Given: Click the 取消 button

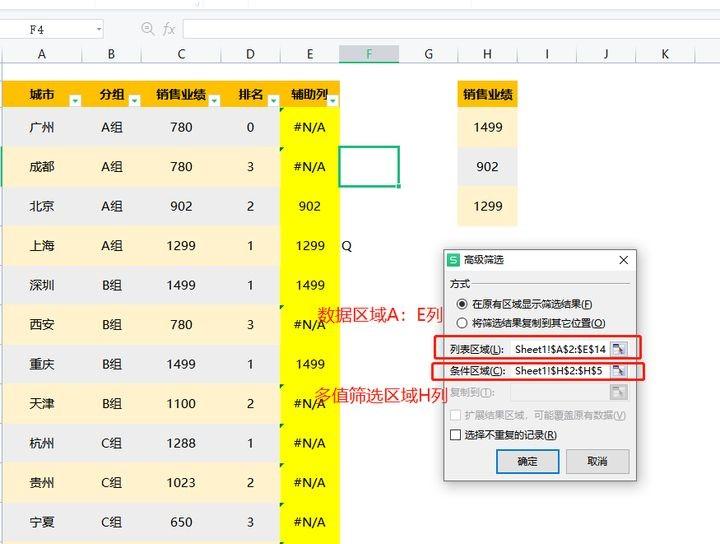Looking at the screenshot, I should point(597,461).
